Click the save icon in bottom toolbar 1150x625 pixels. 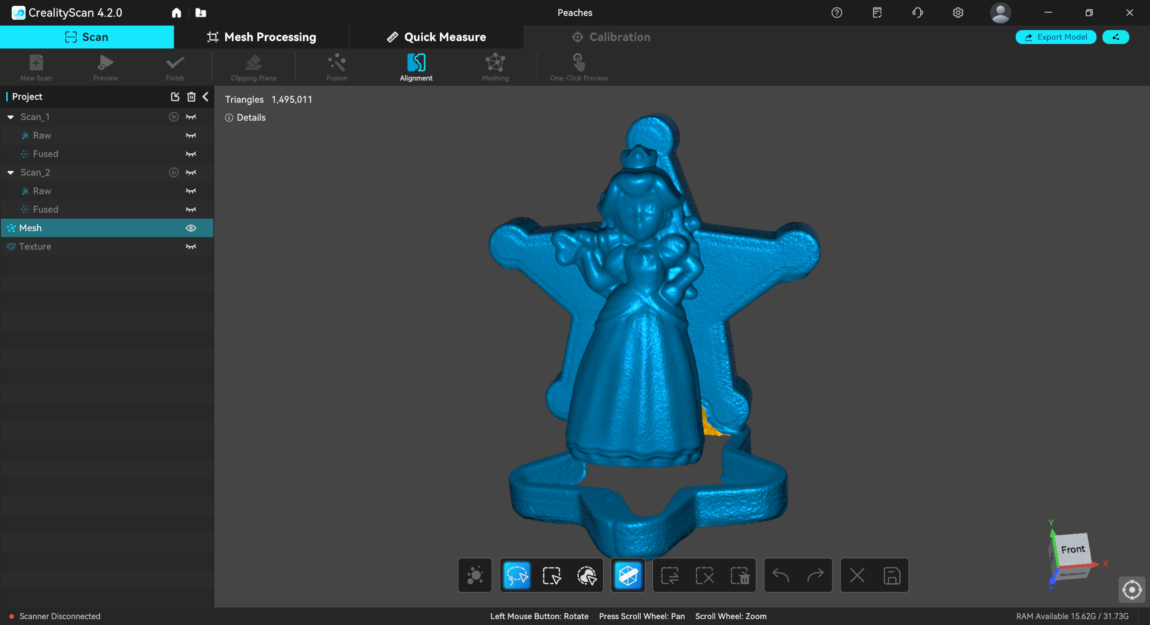point(891,575)
